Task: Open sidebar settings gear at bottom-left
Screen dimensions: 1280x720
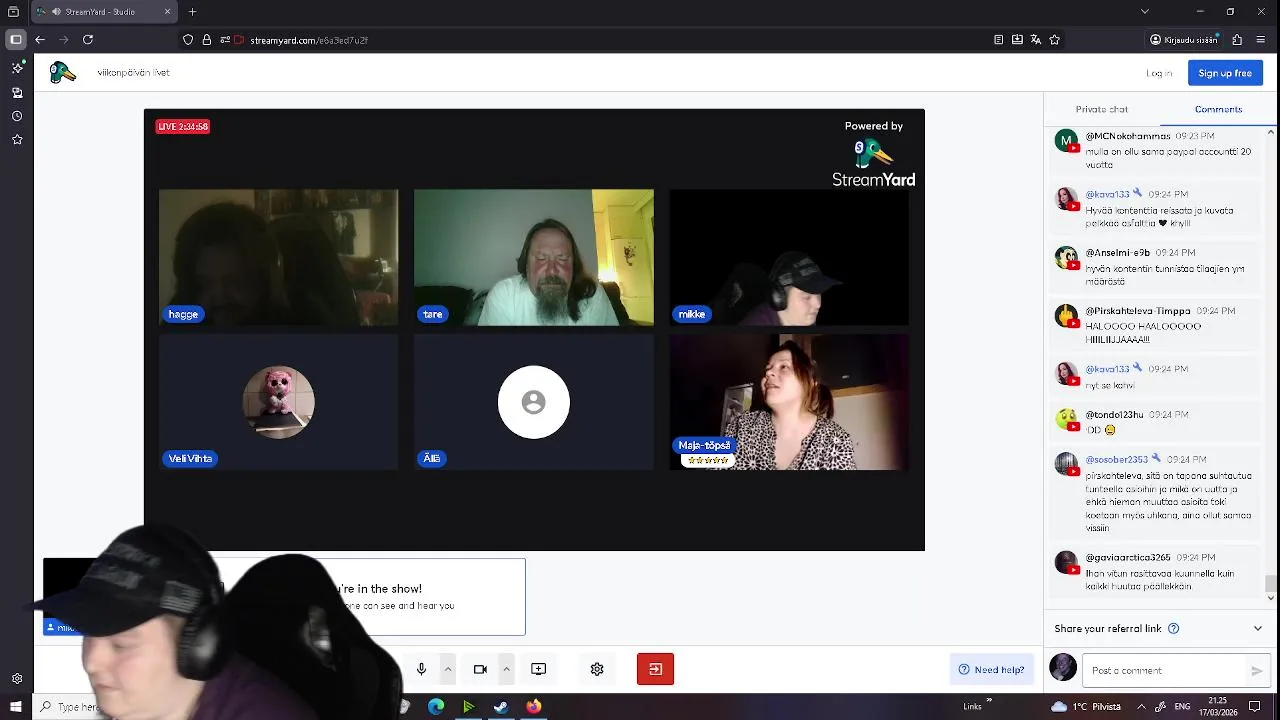Action: click(x=17, y=679)
